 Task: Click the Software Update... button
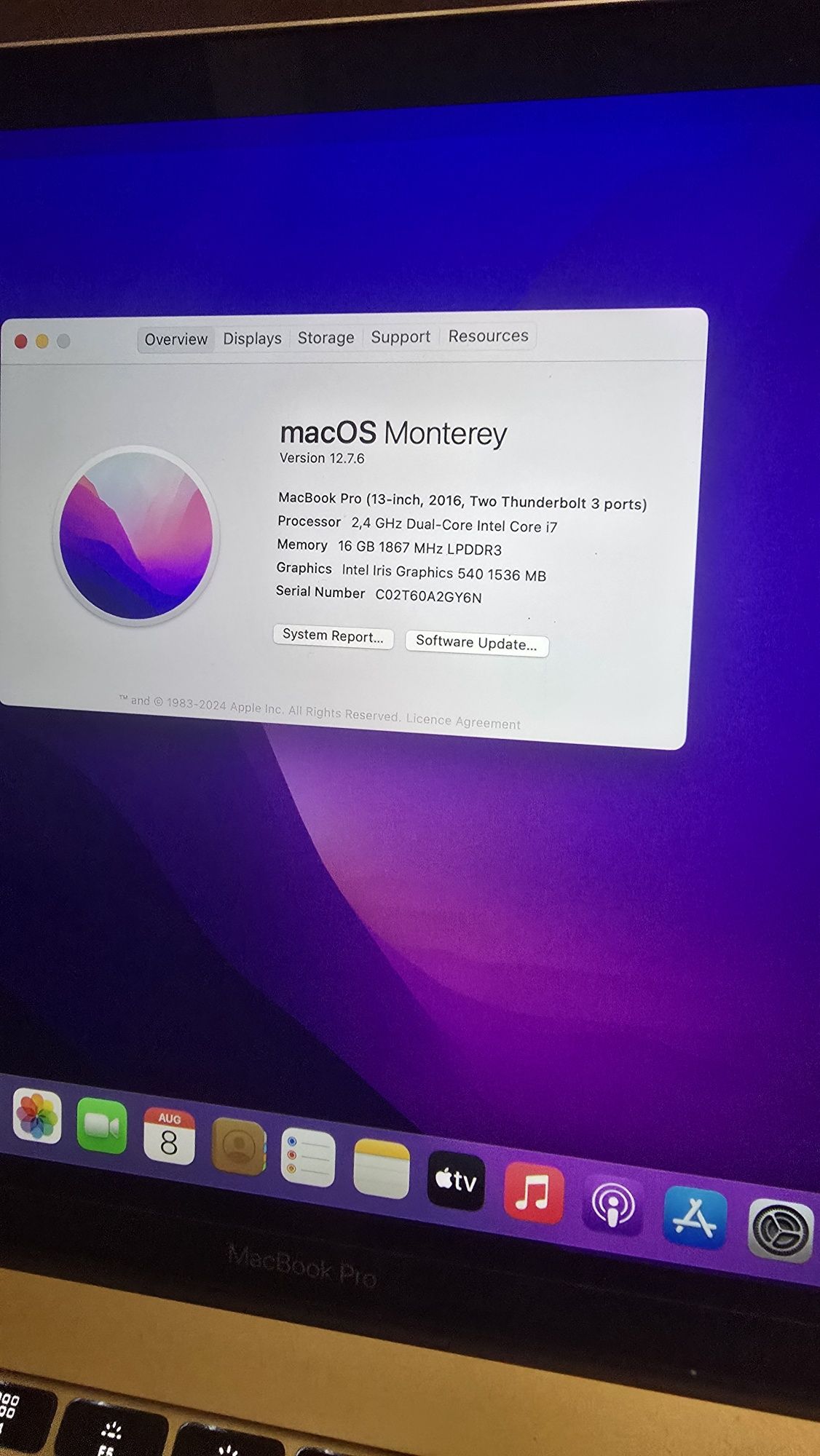(476, 644)
